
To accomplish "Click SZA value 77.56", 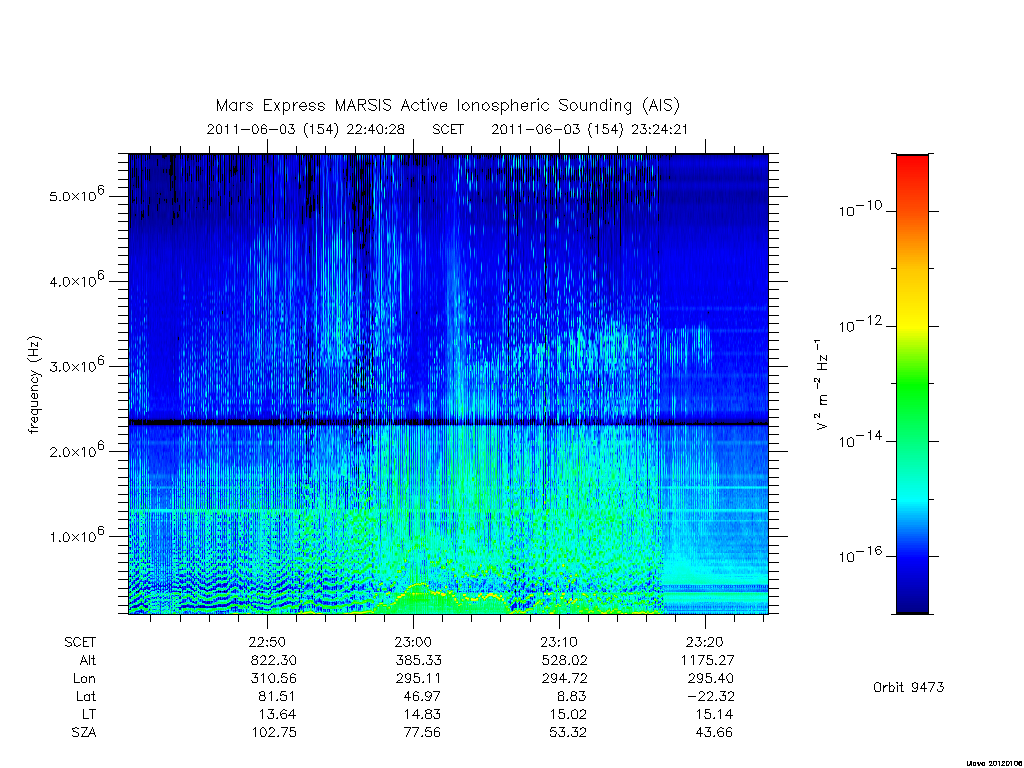I will [423, 733].
